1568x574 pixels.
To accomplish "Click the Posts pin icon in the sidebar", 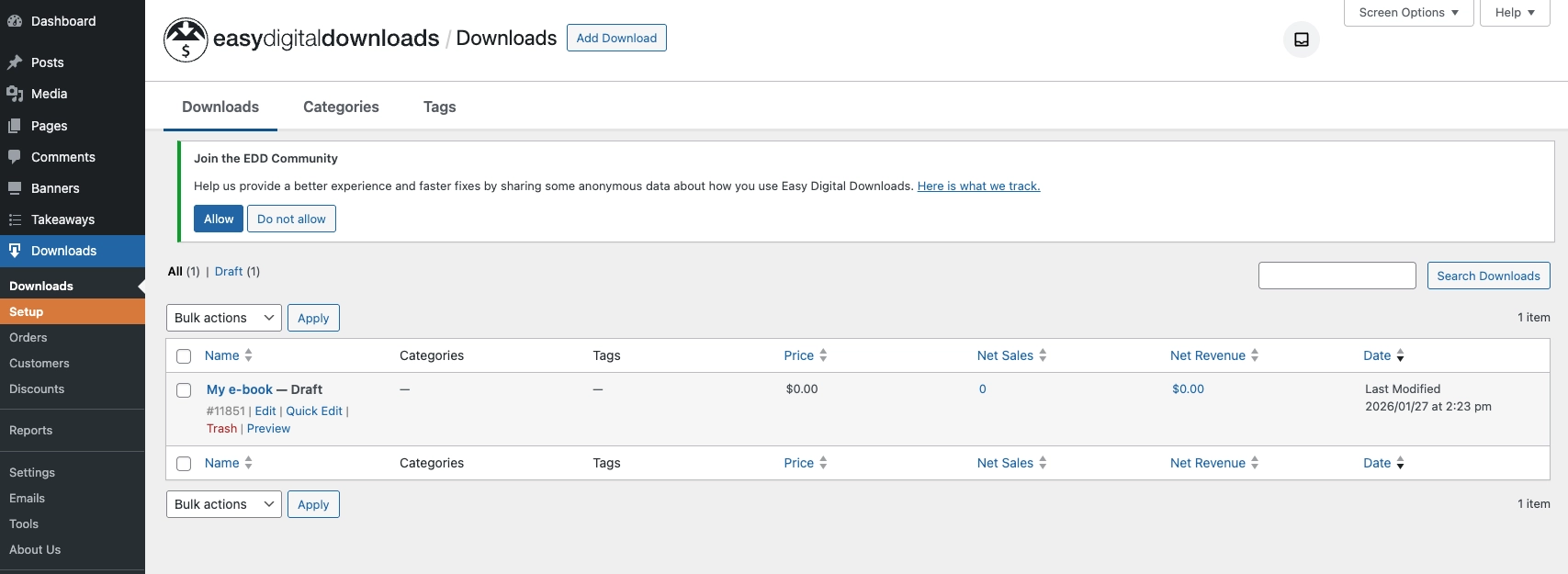I will click(x=15, y=62).
